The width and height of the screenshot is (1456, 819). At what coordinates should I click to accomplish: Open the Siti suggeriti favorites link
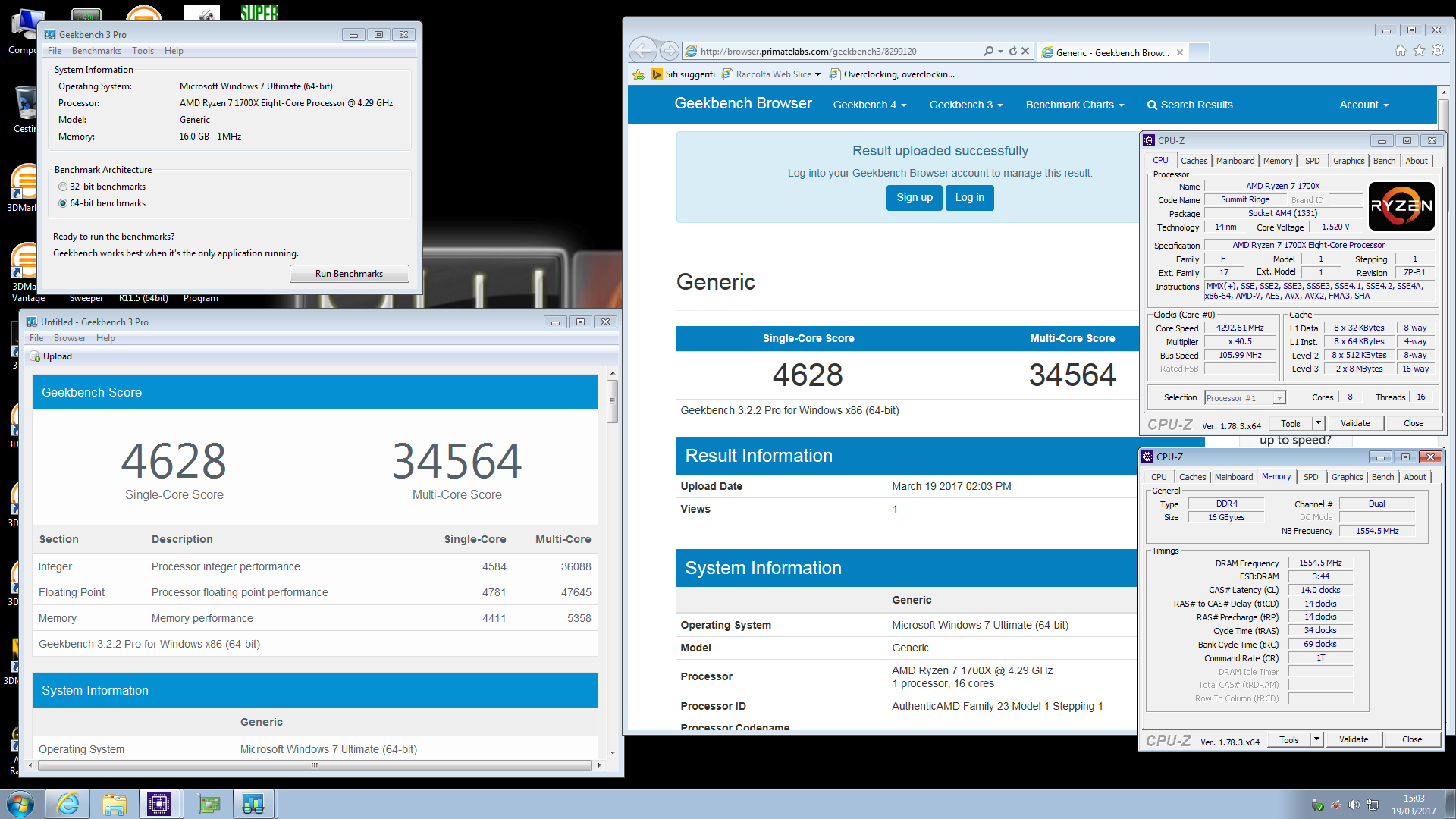[683, 74]
